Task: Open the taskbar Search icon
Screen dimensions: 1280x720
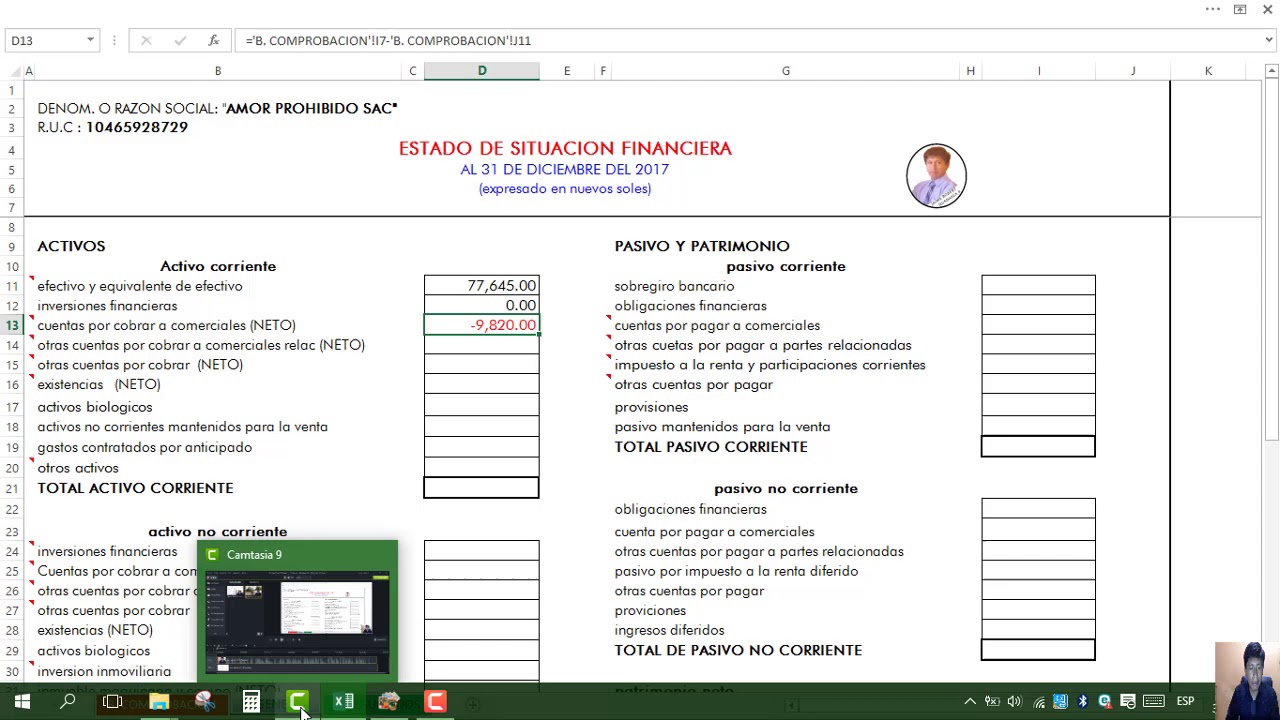Action: [x=68, y=702]
